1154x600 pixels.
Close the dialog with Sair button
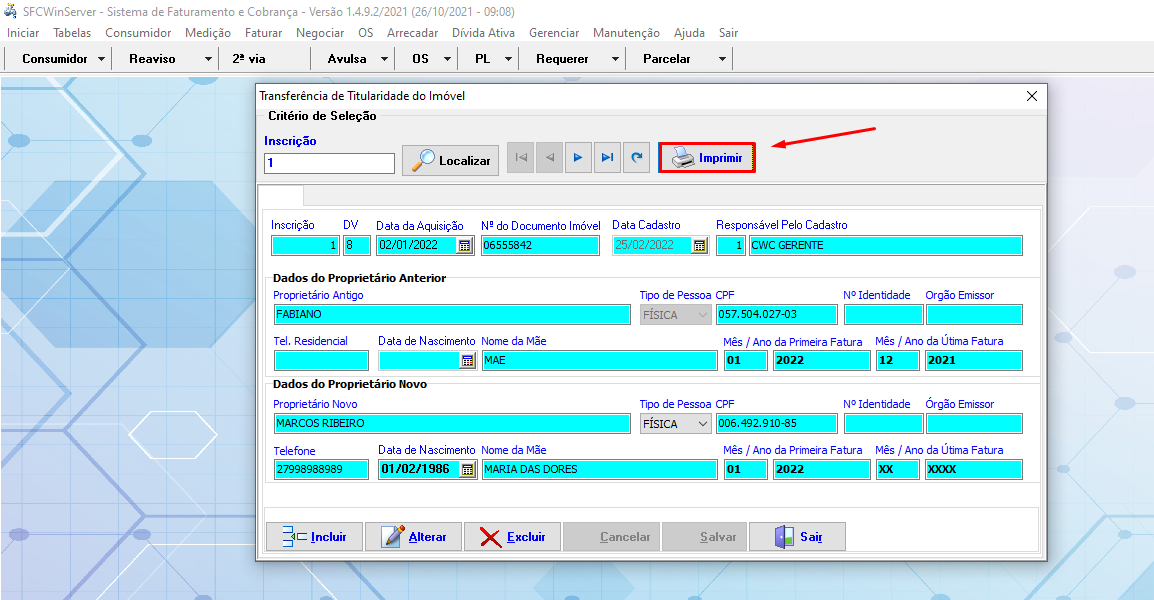797,537
